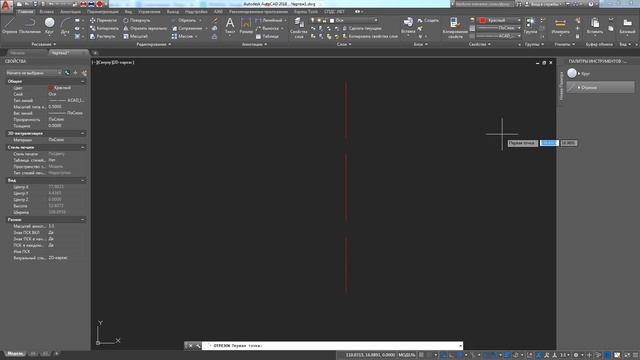Click the highlighted dynamic input coordinate field

pyautogui.click(x=549, y=143)
